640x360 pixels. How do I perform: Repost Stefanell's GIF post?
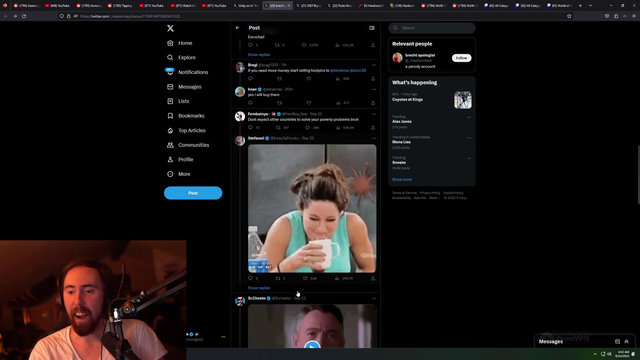278,278
